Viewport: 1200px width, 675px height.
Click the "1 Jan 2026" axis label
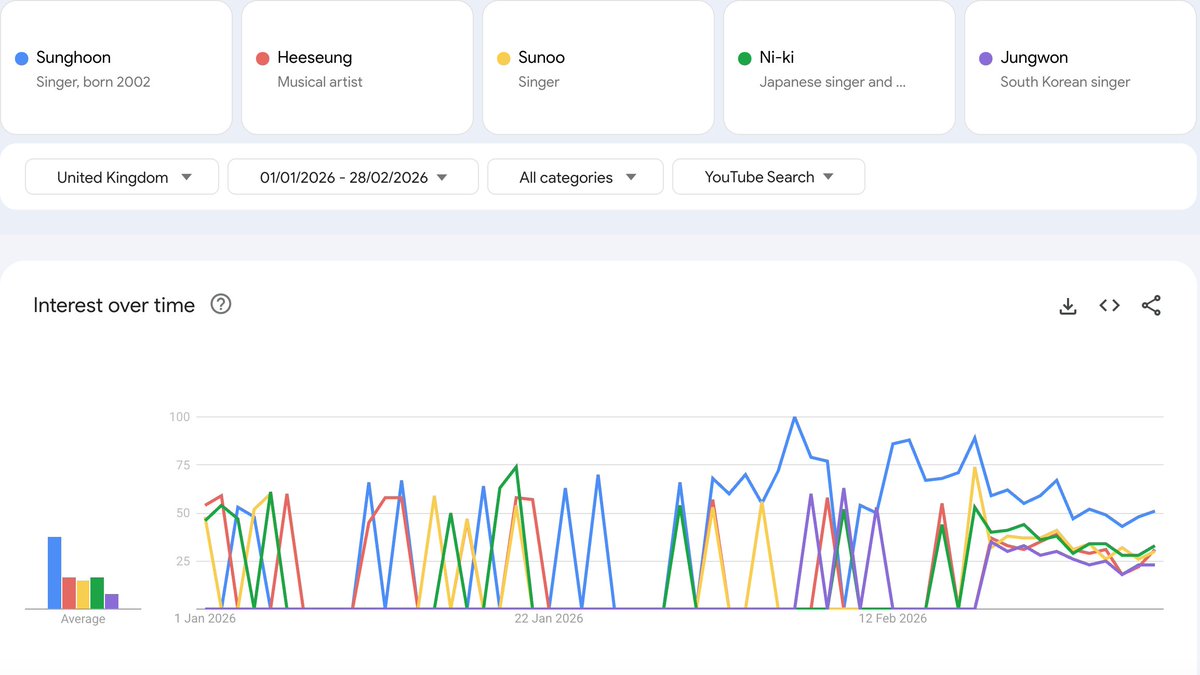(205, 618)
